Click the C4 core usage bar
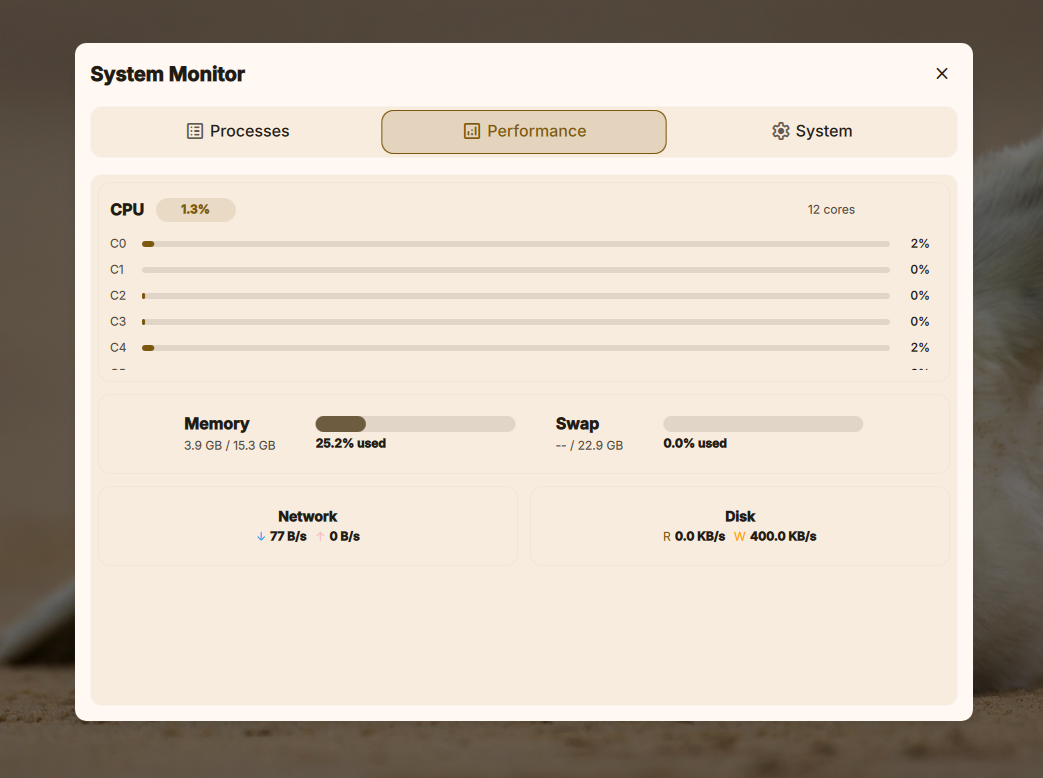Screen dimensions: 1043x778 click(x=515, y=348)
